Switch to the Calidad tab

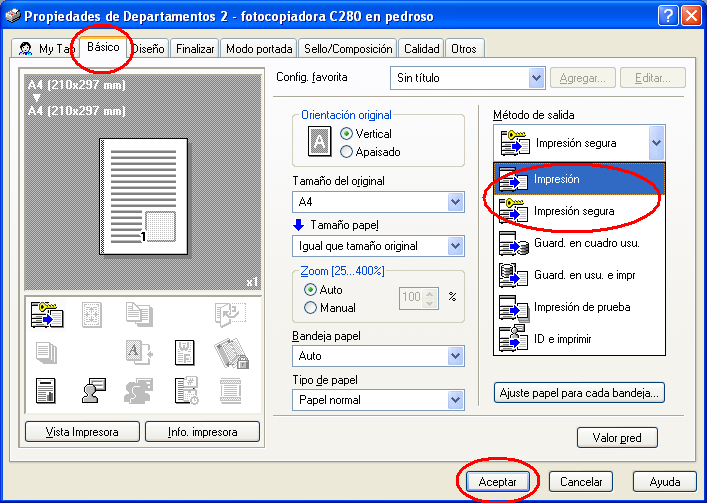tap(421, 49)
